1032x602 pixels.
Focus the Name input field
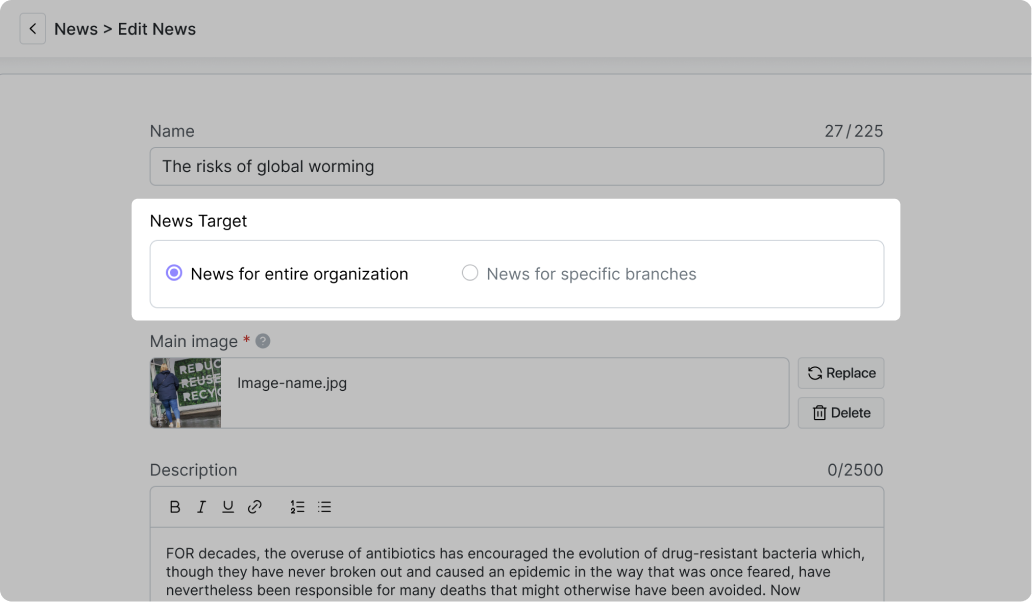(516, 167)
